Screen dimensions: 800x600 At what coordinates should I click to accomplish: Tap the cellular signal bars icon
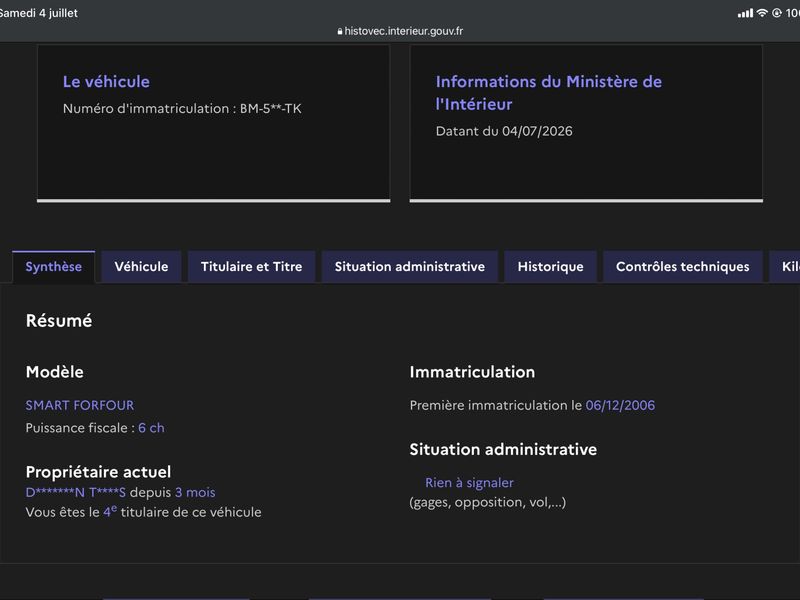[745, 13]
